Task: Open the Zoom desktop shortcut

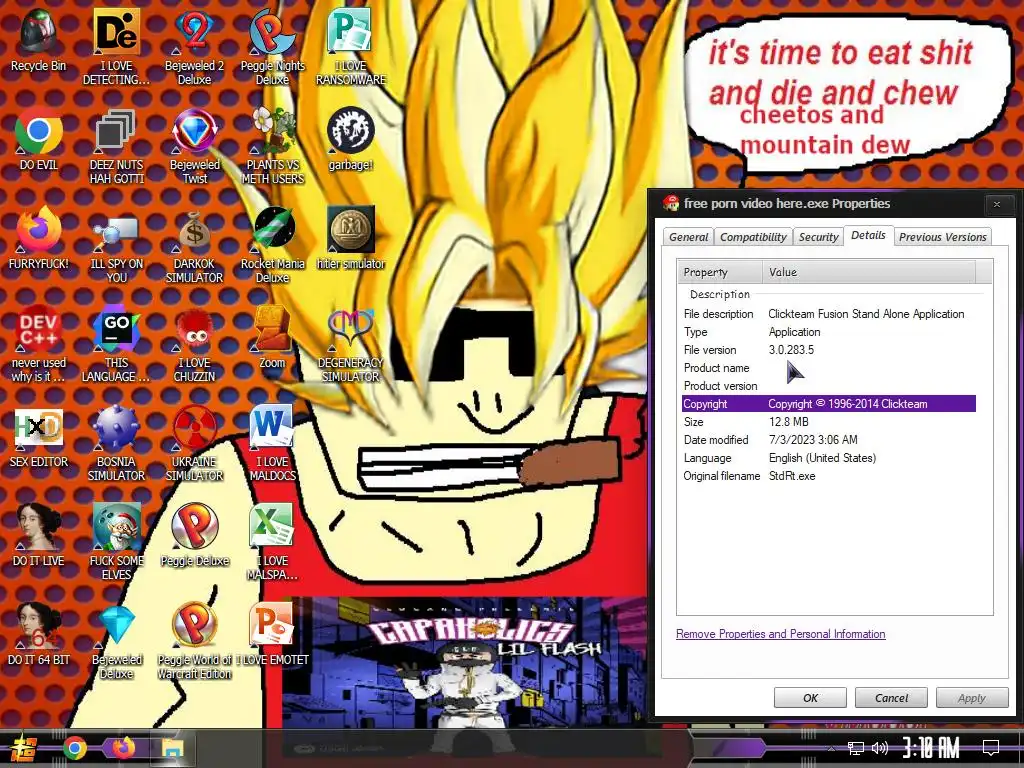Action: pos(272,338)
